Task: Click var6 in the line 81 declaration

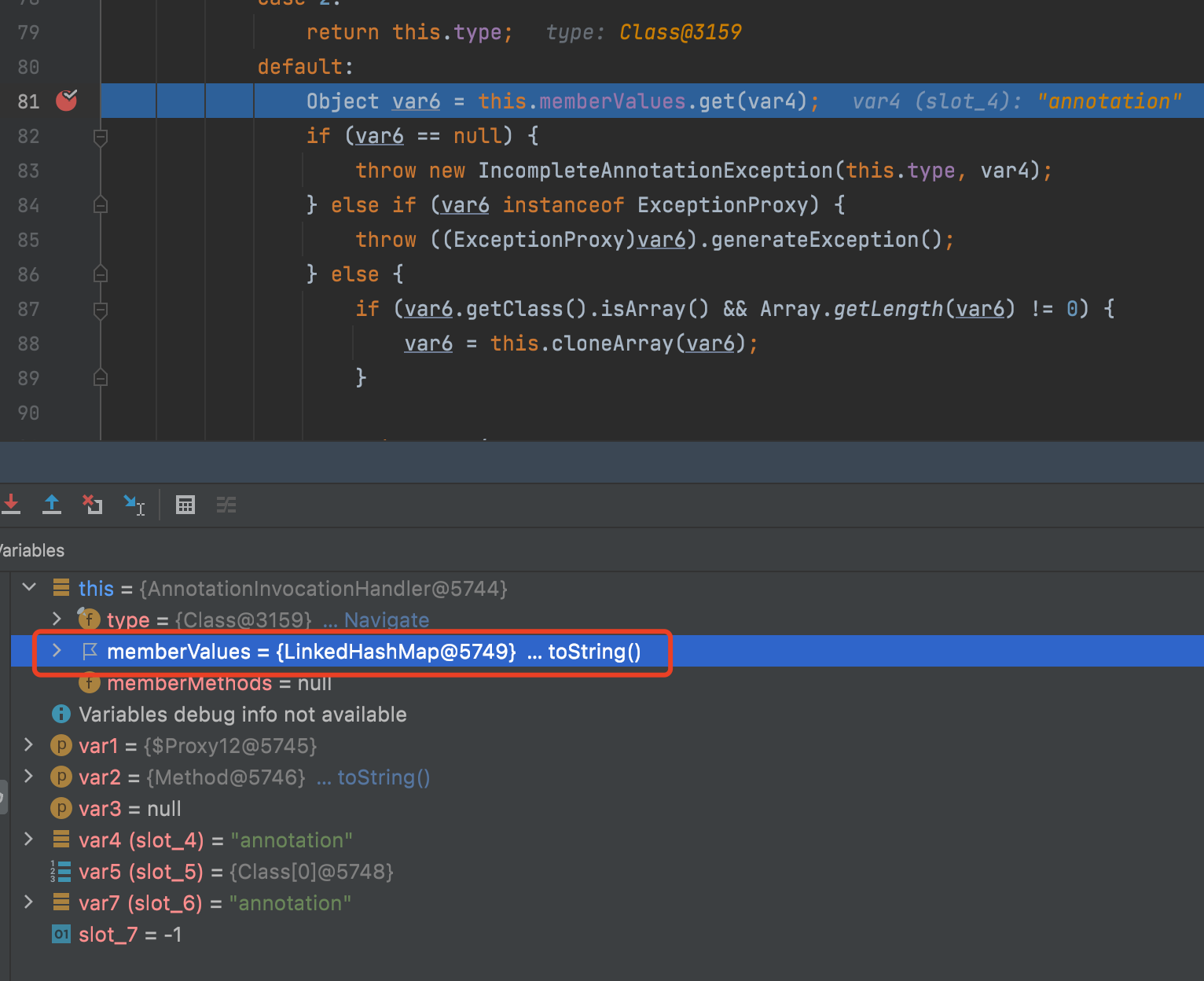Action: pos(417,101)
